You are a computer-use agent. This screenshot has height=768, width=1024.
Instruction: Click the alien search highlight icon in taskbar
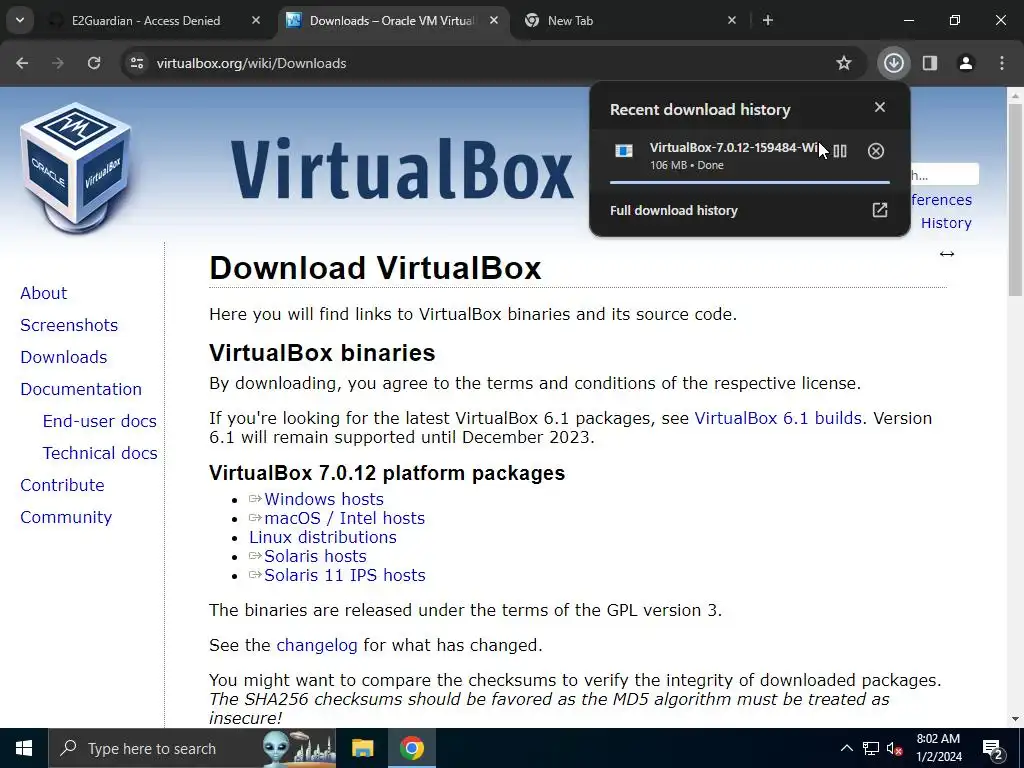(299, 748)
